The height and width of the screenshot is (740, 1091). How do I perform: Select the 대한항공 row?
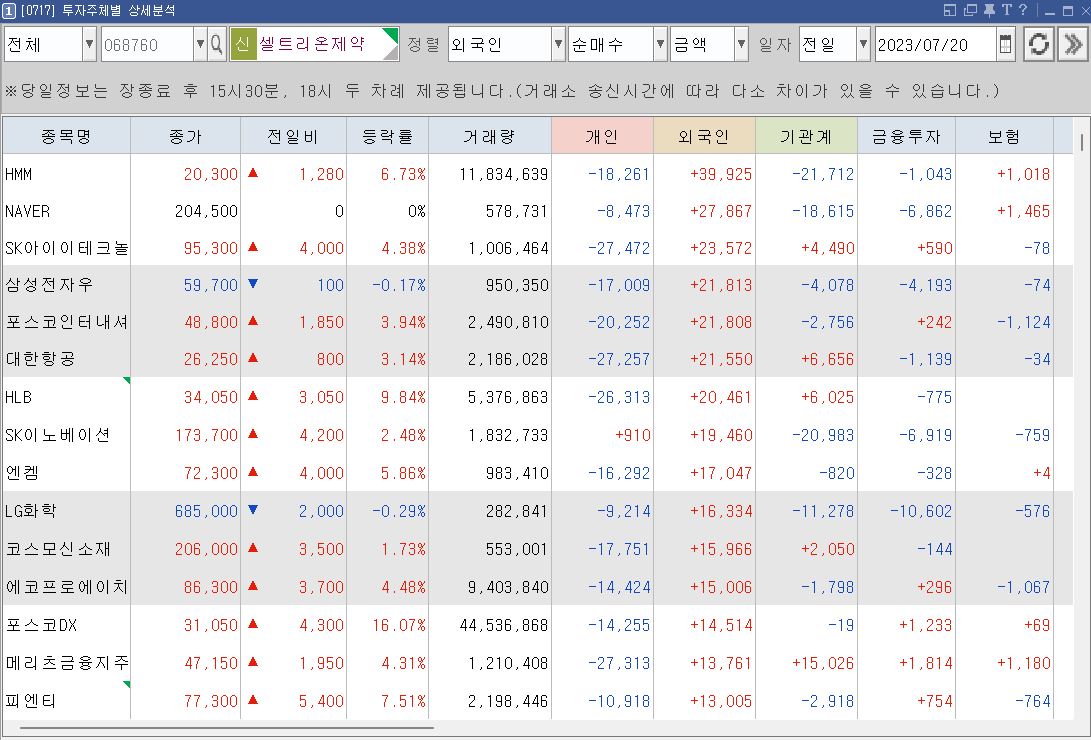(538, 359)
